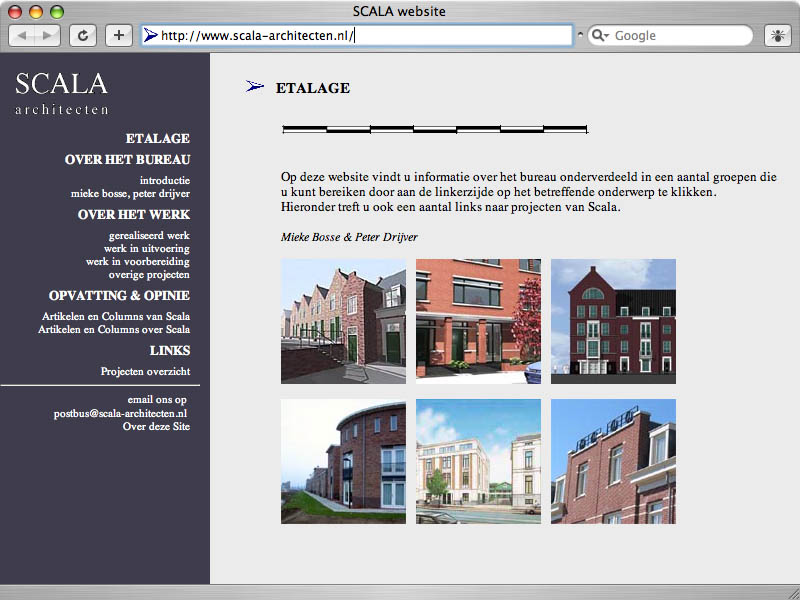Open the OPVATTING & OPINIE section
The image size is (800, 600).
click(119, 295)
